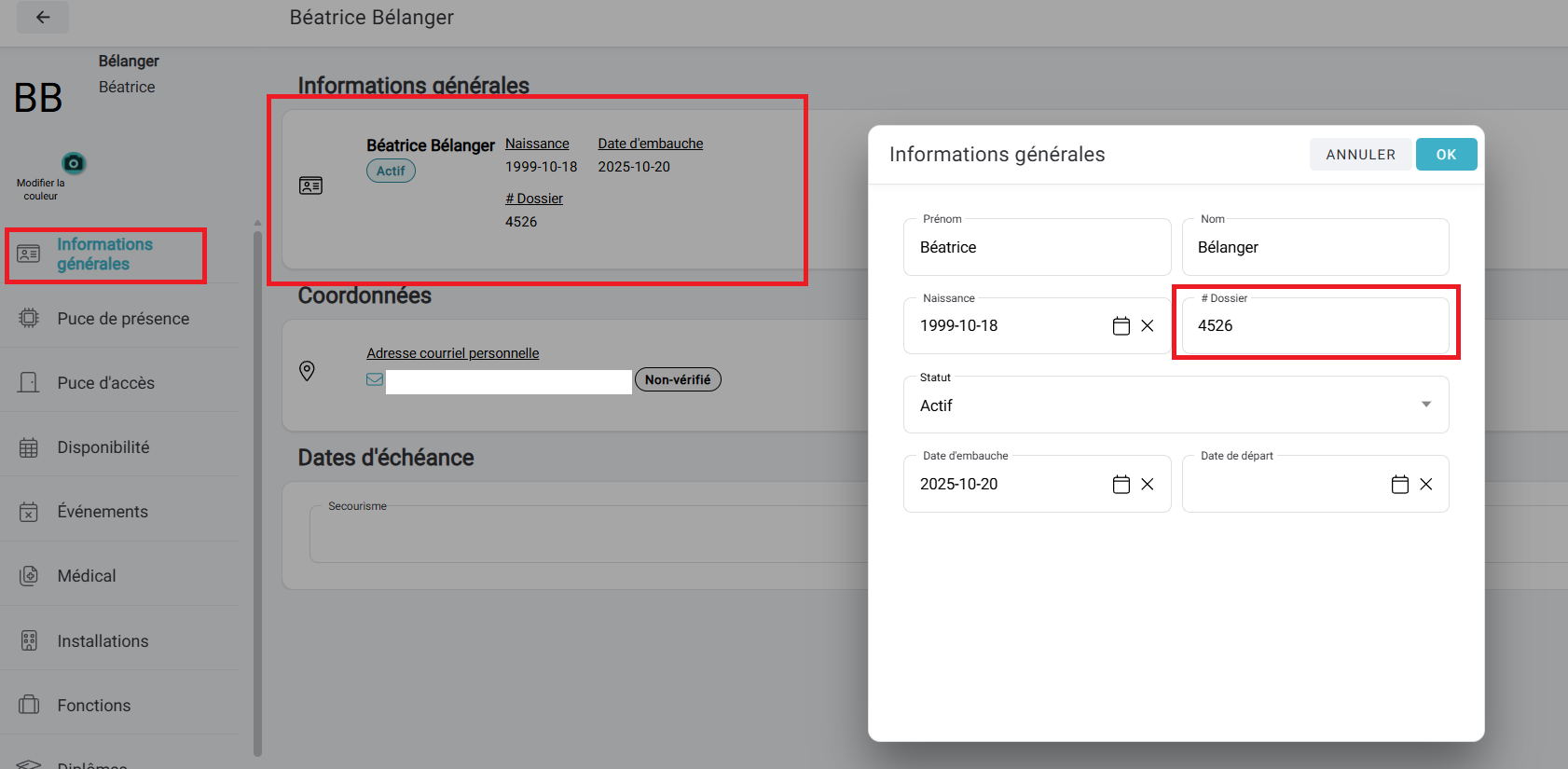Image resolution: width=1568 pixels, height=769 pixels.
Task: Confirm with the OK button
Action: pyautogui.click(x=1446, y=155)
